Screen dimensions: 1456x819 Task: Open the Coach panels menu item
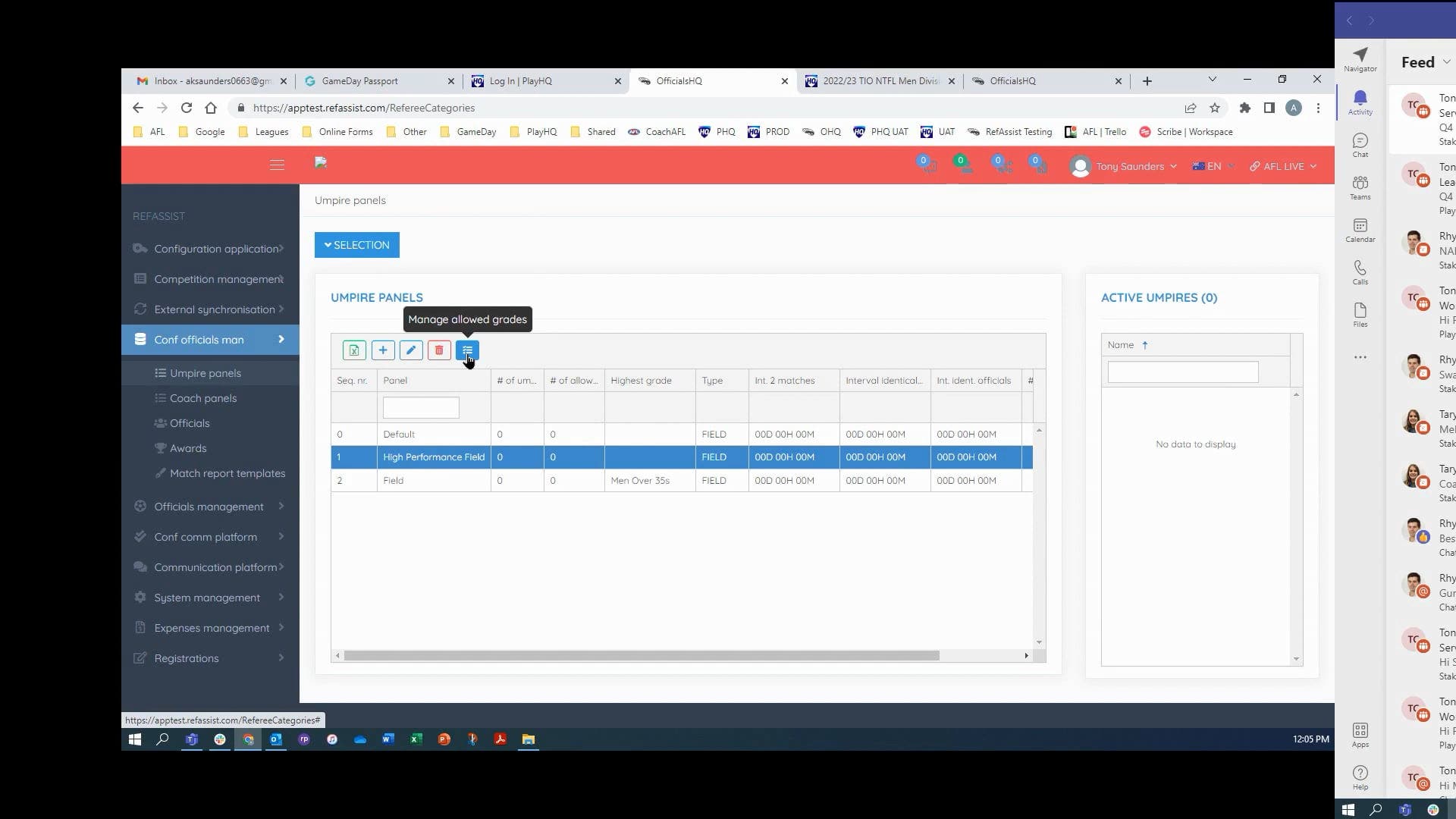(x=203, y=398)
